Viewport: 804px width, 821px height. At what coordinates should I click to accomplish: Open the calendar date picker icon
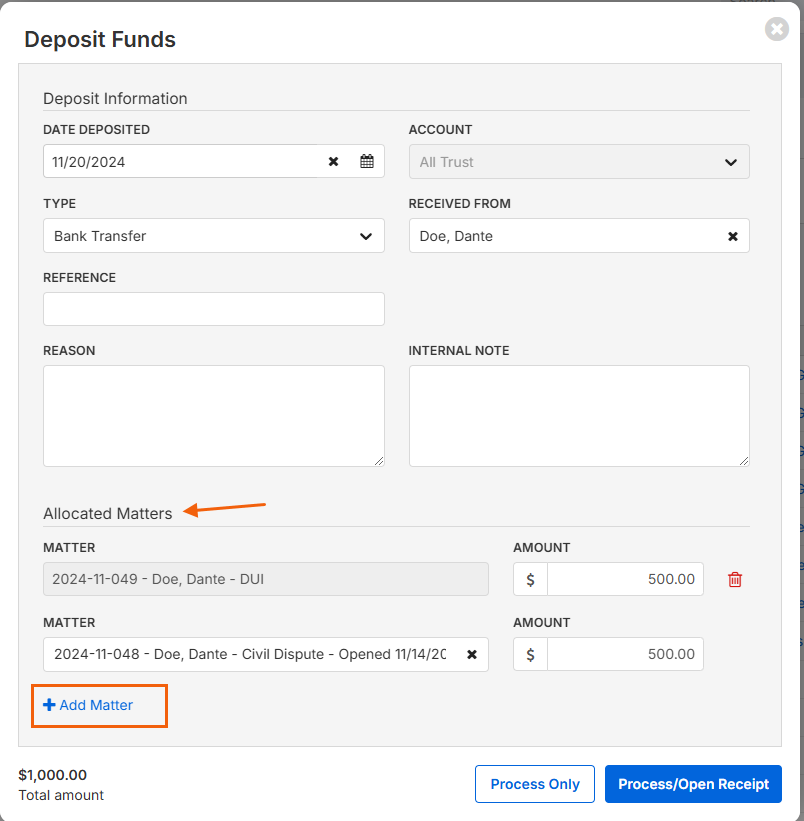click(x=367, y=161)
